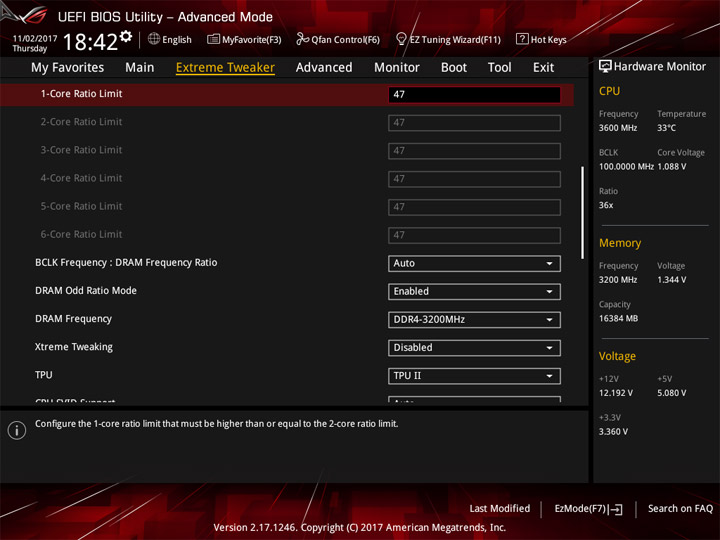Select DRAM Odd Ratio Mode label
This screenshot has height=540, width=720.
[x=86, y=291]
